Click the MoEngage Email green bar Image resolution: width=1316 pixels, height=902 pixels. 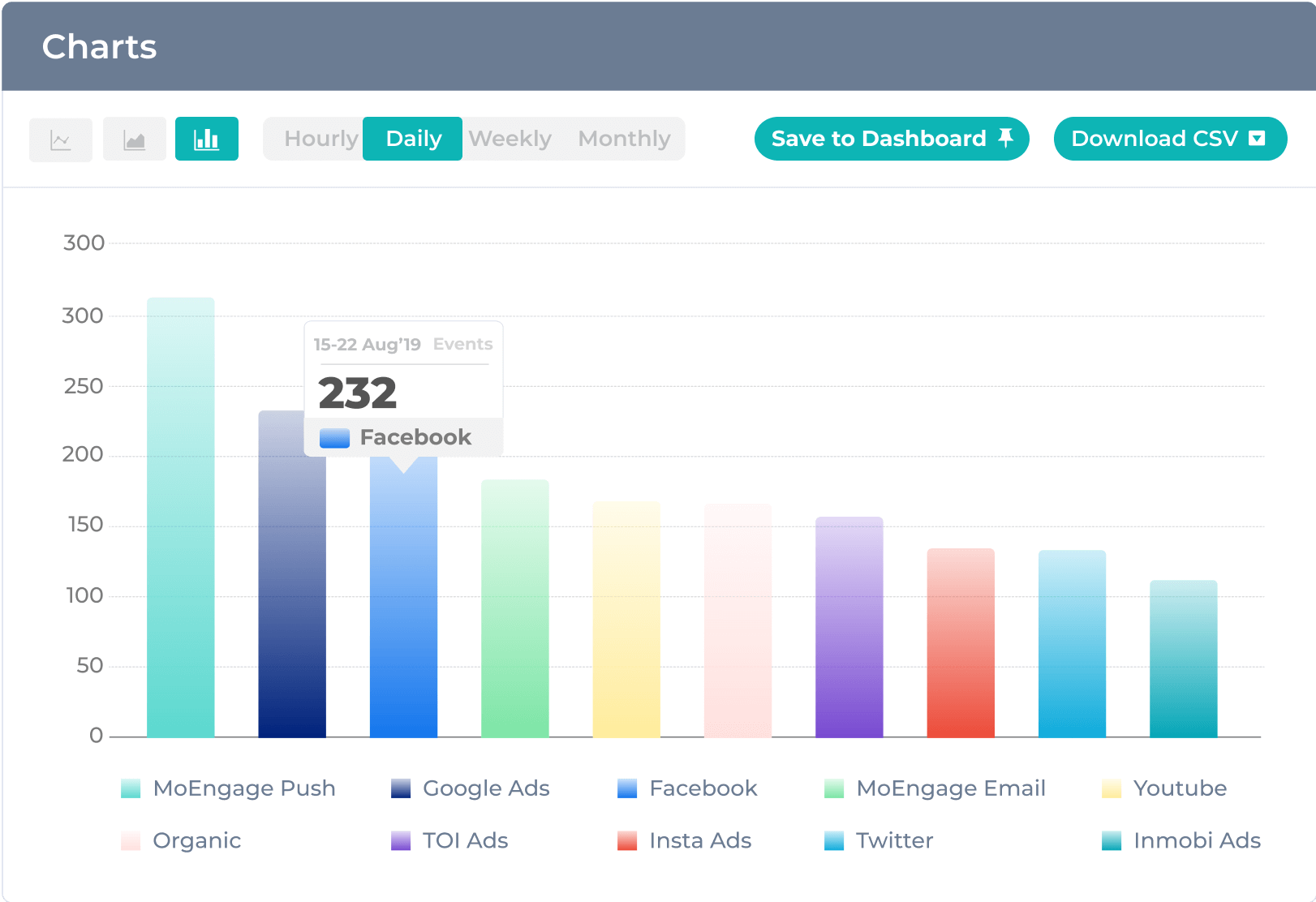[515, 608]
